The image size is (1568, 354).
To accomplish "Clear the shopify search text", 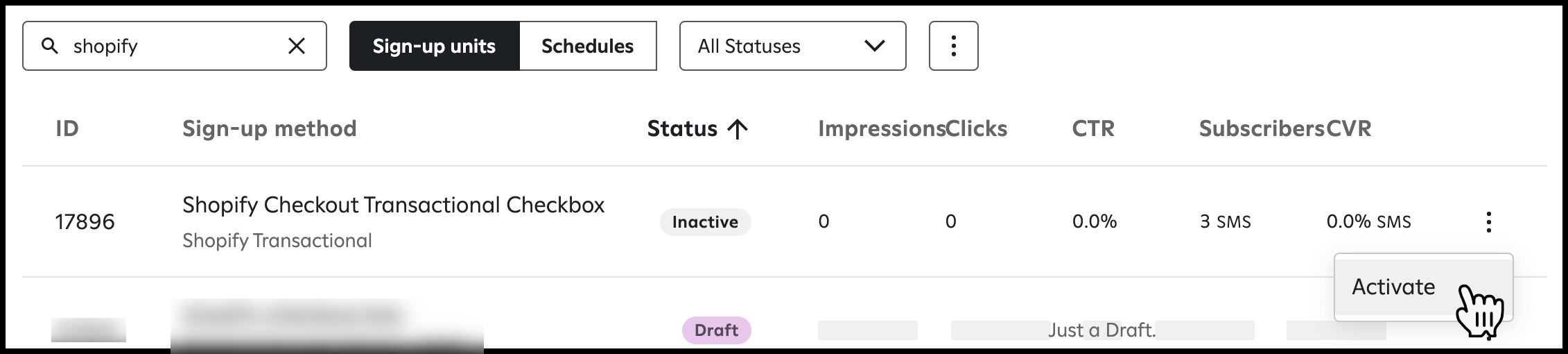I will (297, 46).
